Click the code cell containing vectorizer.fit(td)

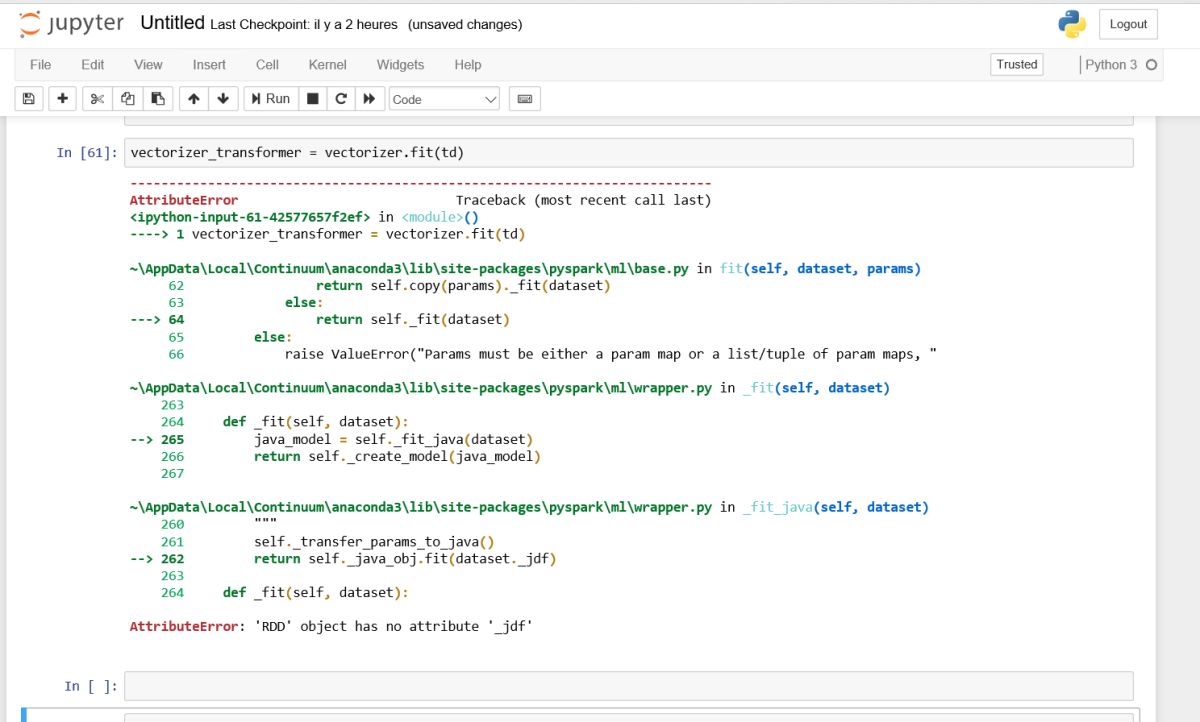(x=629, y=153)
